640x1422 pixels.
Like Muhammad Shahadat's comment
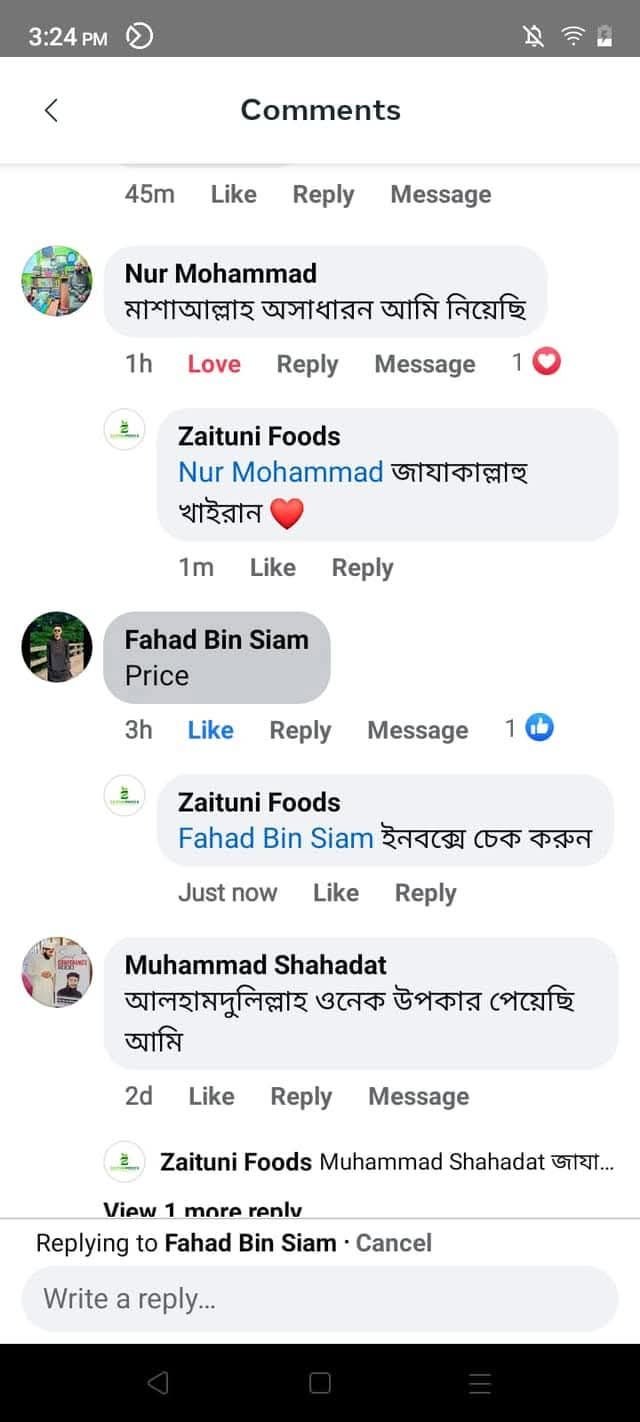pos(211,1096)
